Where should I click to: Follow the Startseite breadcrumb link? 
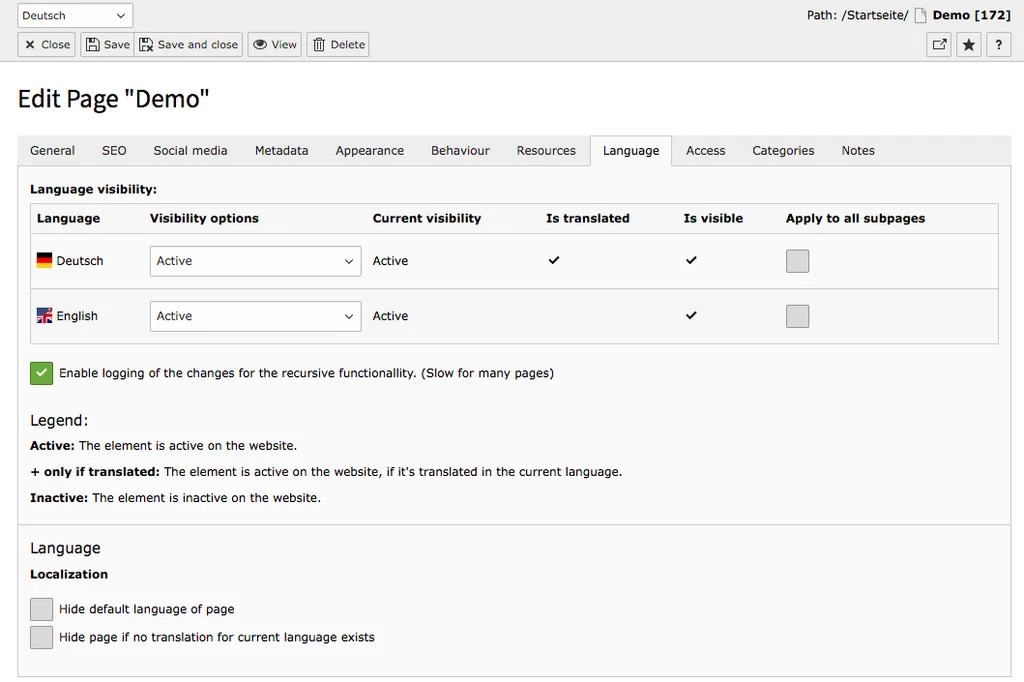(869, 14)
